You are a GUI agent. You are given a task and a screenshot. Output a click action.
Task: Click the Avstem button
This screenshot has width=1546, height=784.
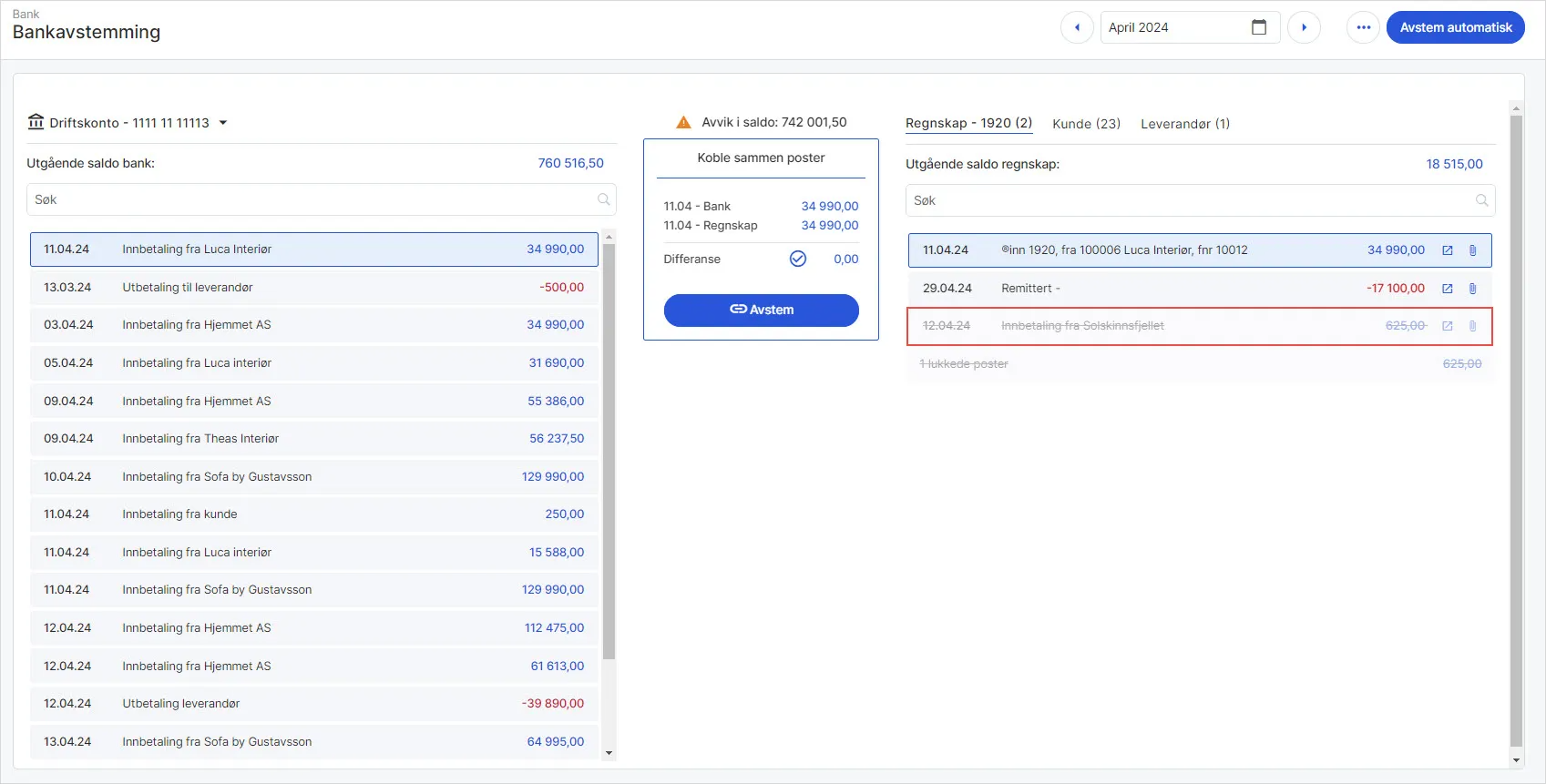click(762, 310)
